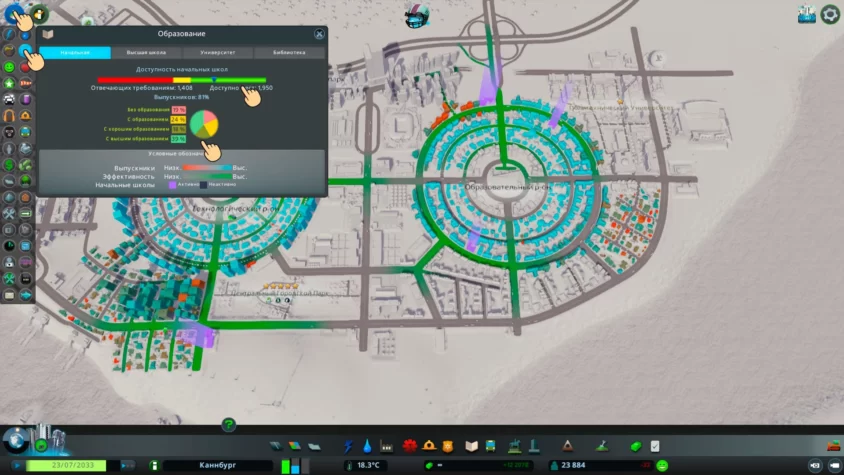Image resolution: width=844 pixels, height=475 pixels.
Task: Open the Traffic car info view
Action: pyautogui.click(x=9, y=99)
